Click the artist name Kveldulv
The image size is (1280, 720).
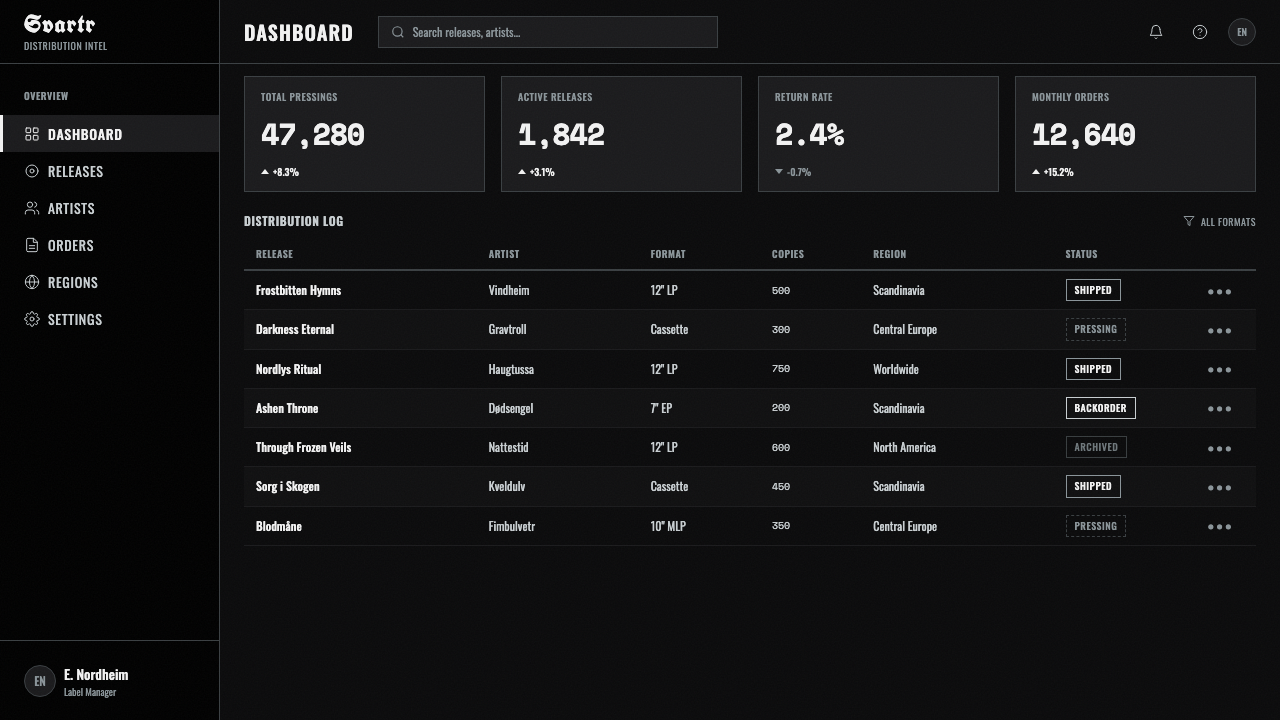pos(507,486)
